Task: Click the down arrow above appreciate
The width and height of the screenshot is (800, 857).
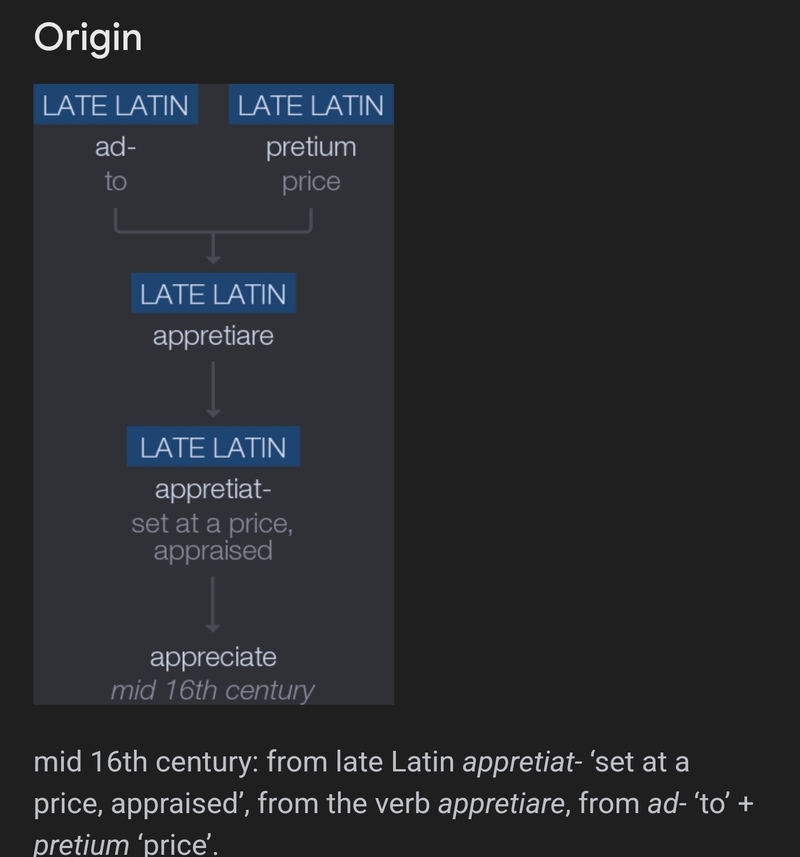Action: click(x=213, y=605)
